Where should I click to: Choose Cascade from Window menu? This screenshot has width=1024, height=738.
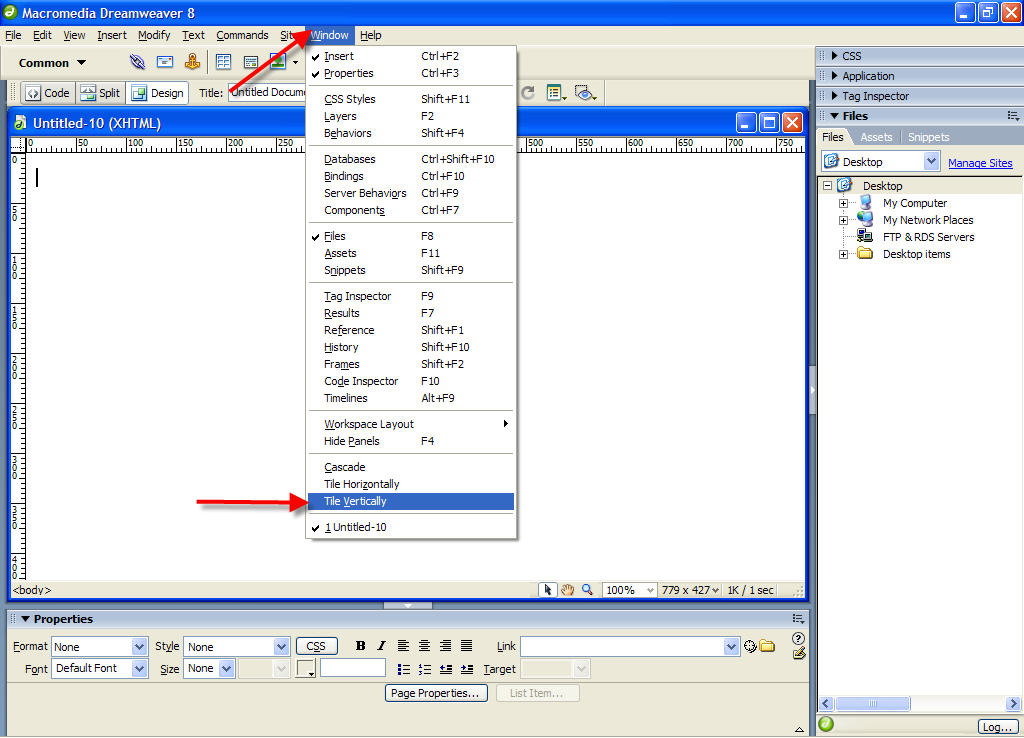411,467
